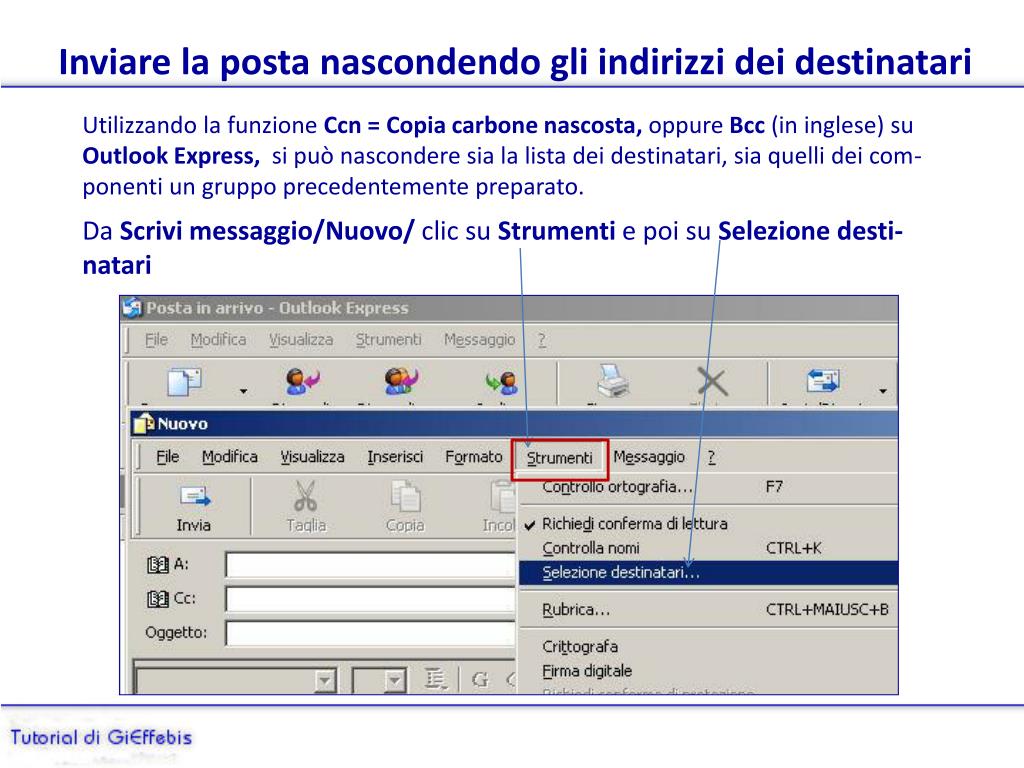Click the forward icon in Outlook Express
This screenshot has width=1024, height=768.
click(x=502, y=382)
